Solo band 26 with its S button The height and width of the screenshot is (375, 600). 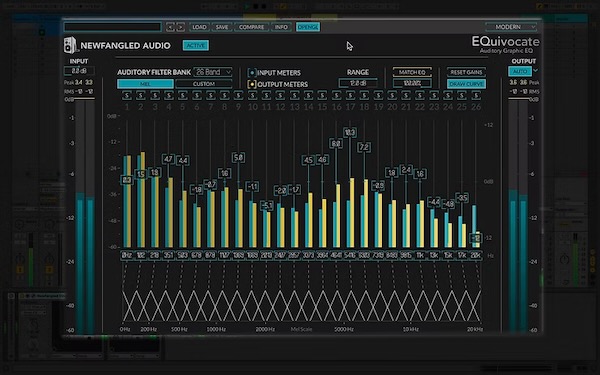(x=476, y=95)
